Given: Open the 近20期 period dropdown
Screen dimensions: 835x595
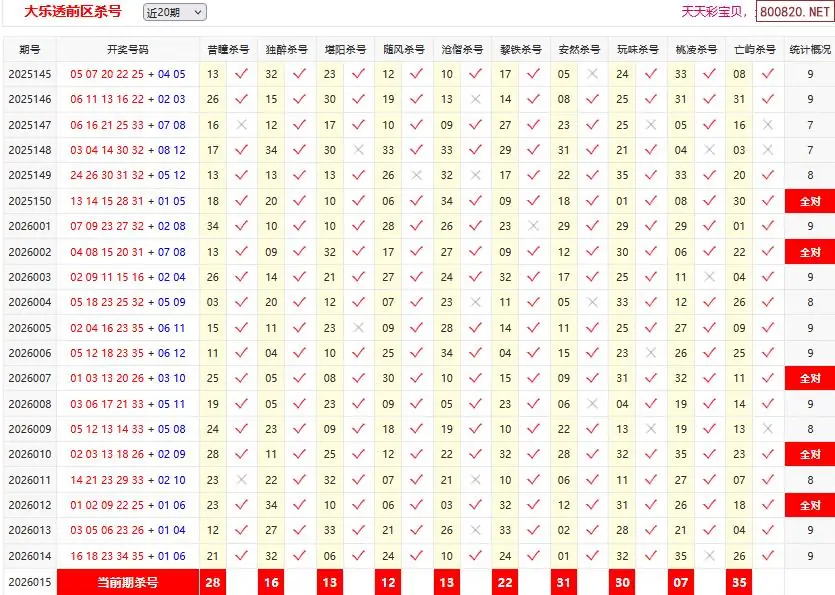Looking at the screenshot, I should point(174,12).
